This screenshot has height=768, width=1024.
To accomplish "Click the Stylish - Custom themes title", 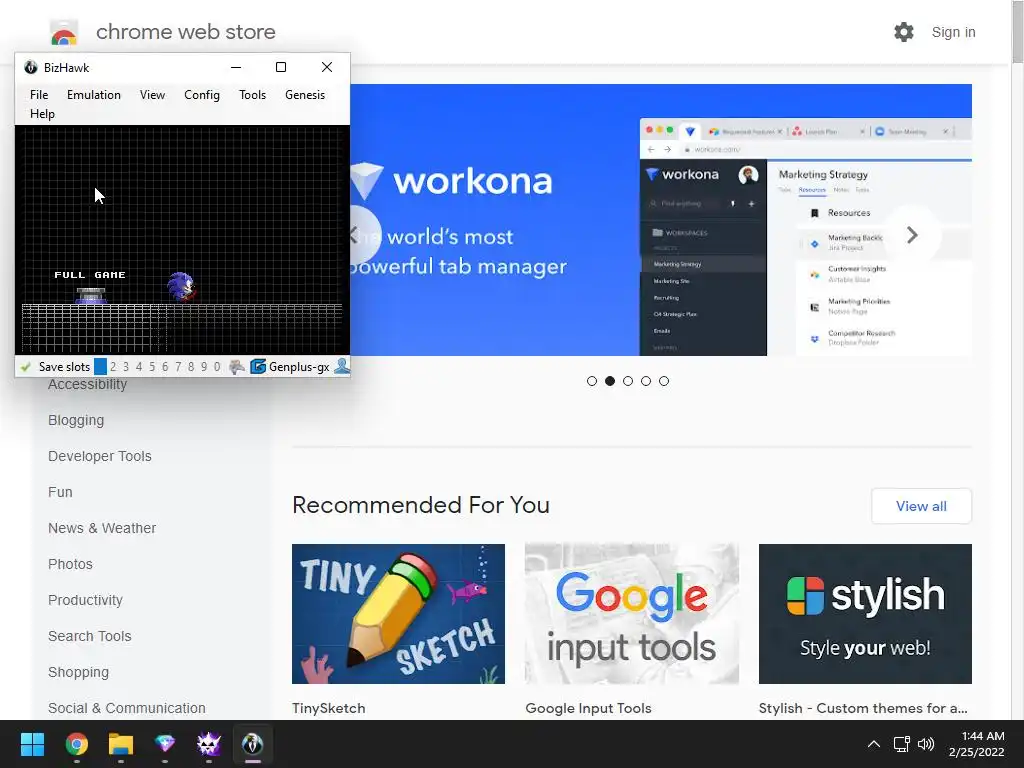I will (x=863, y=708).
